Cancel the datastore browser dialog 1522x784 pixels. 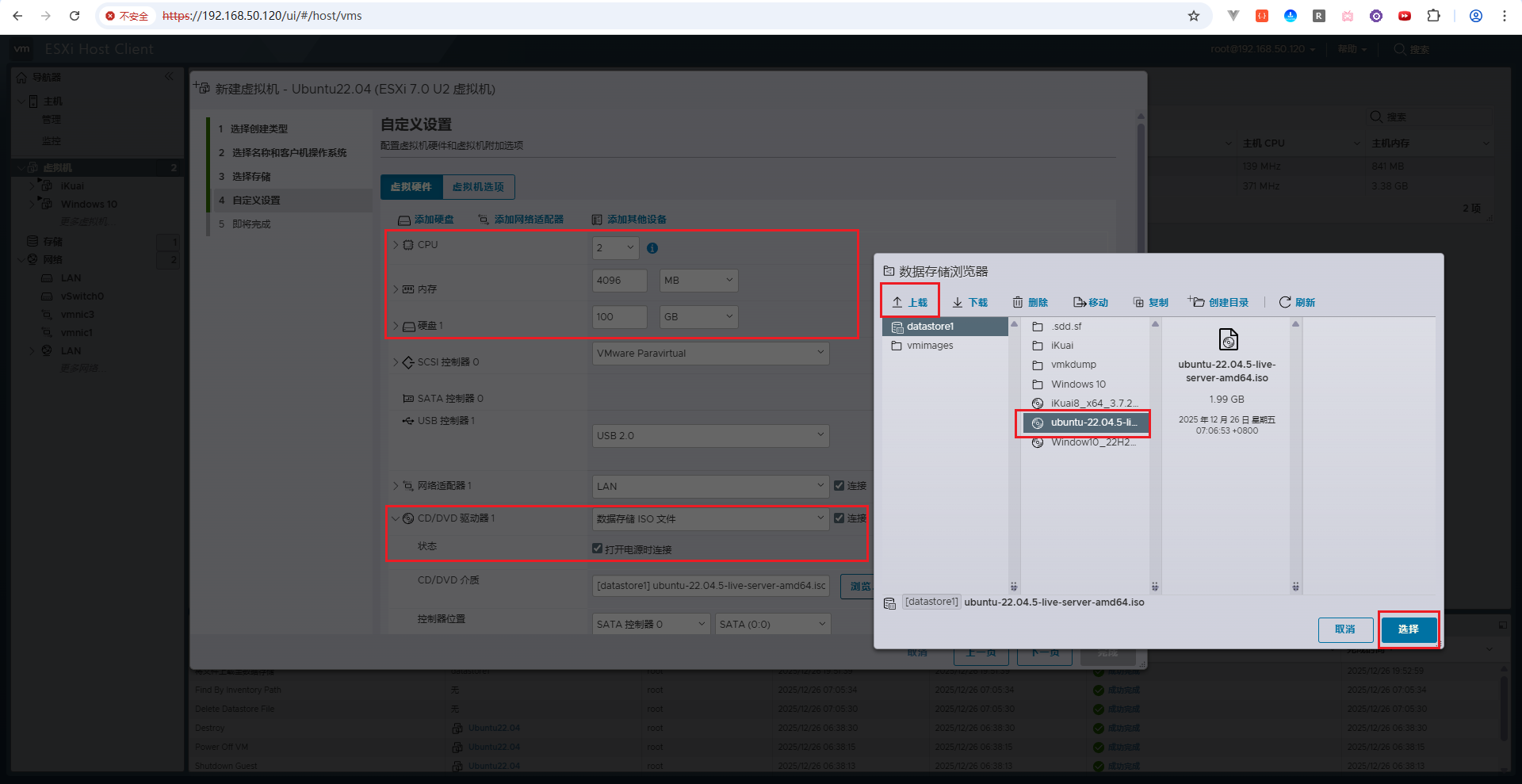click(1344, 629)
